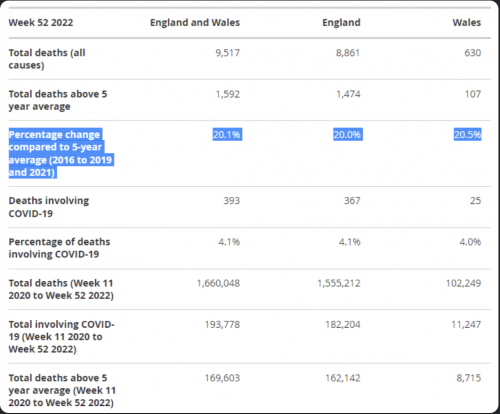Click highlighted 'Percentage change compared to 5-year average' label

tap(61, 153)
